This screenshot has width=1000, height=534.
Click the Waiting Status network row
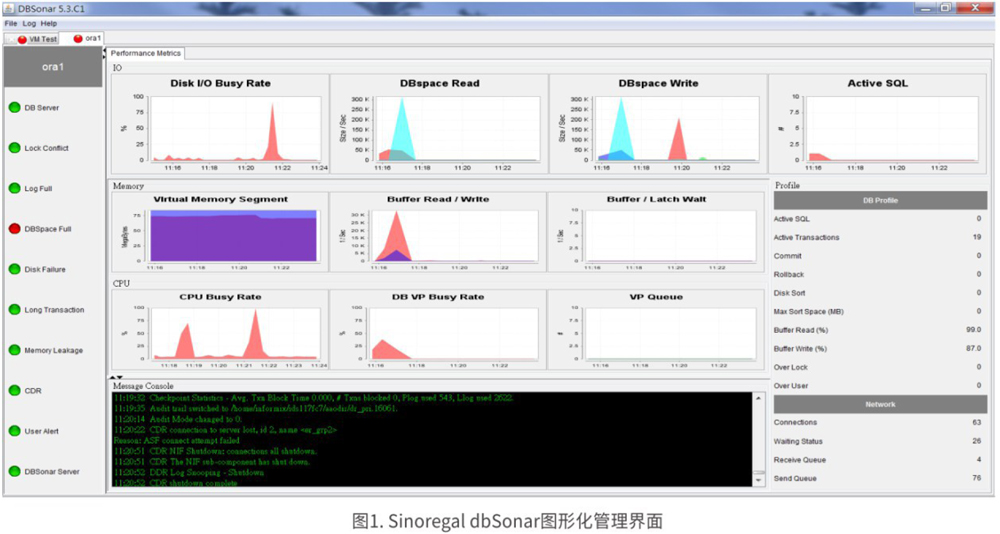coord(880,441)
